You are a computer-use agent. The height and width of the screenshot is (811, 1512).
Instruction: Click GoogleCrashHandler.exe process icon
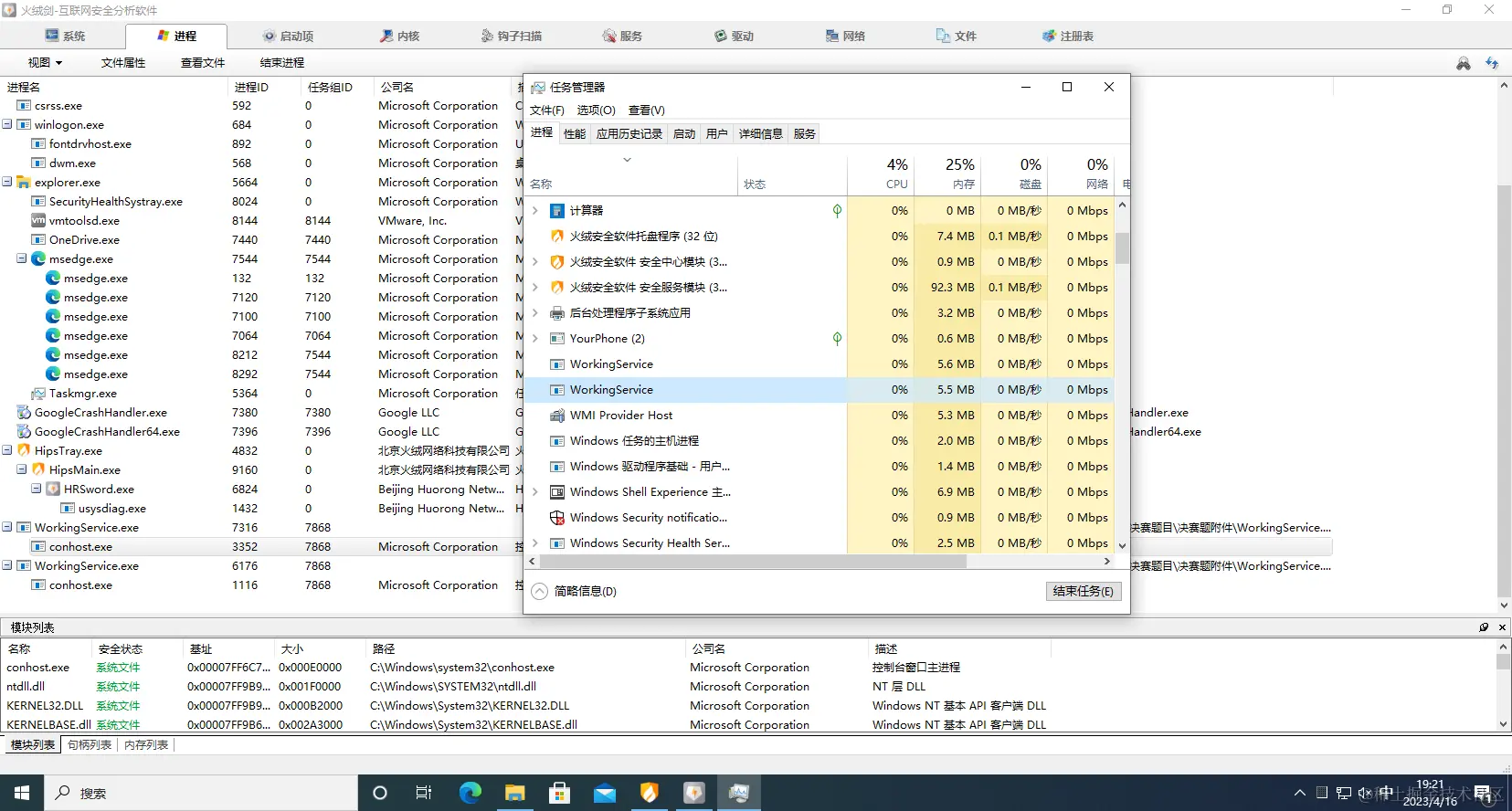pyautogui.click(x=24, y=413)
